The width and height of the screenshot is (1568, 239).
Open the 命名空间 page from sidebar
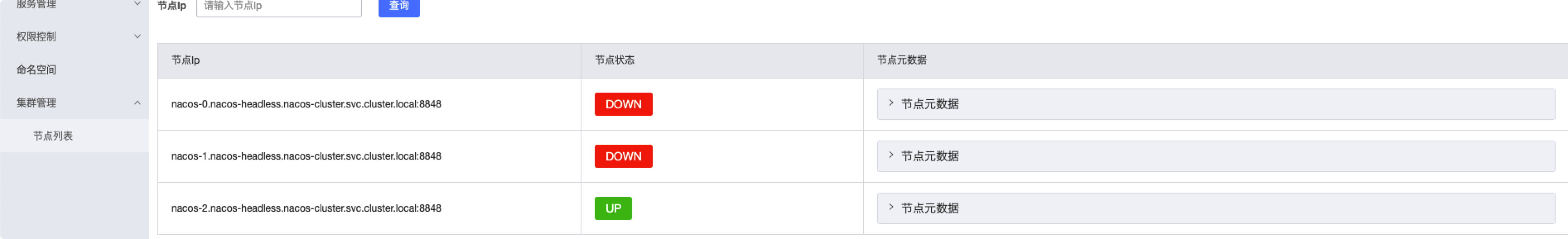(x=36, y=69)
